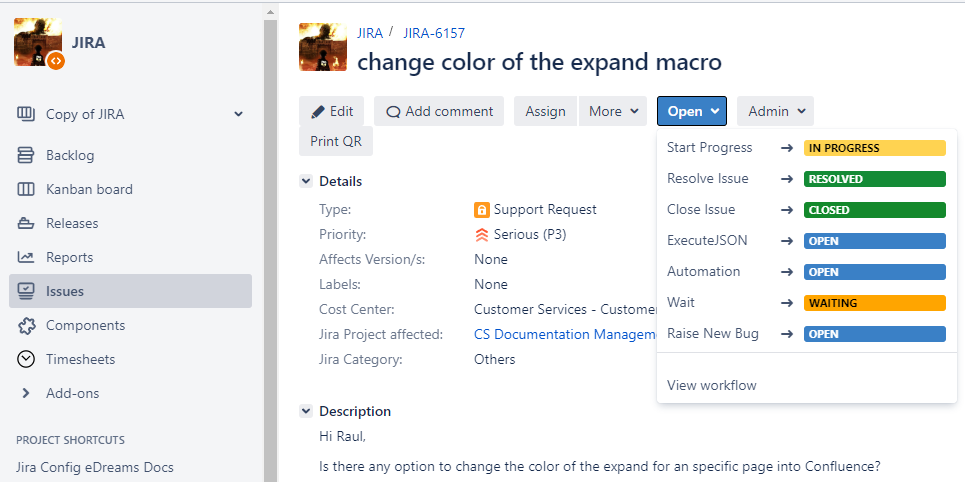Open the More actions dropdown

pyautogui.click(x=613, y=111)
